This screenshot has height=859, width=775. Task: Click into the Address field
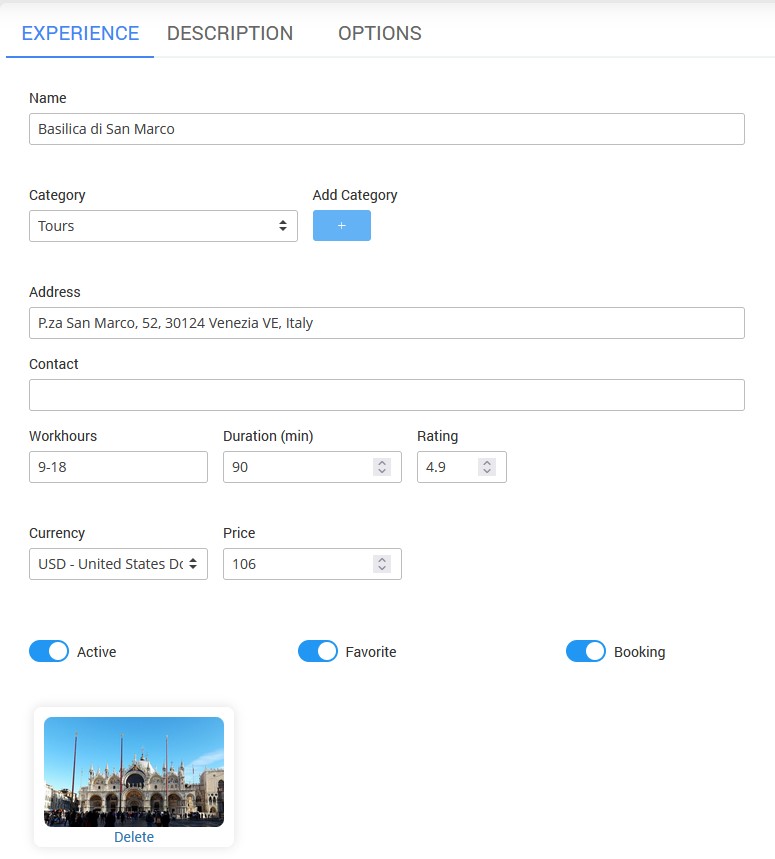pos(386,323)
